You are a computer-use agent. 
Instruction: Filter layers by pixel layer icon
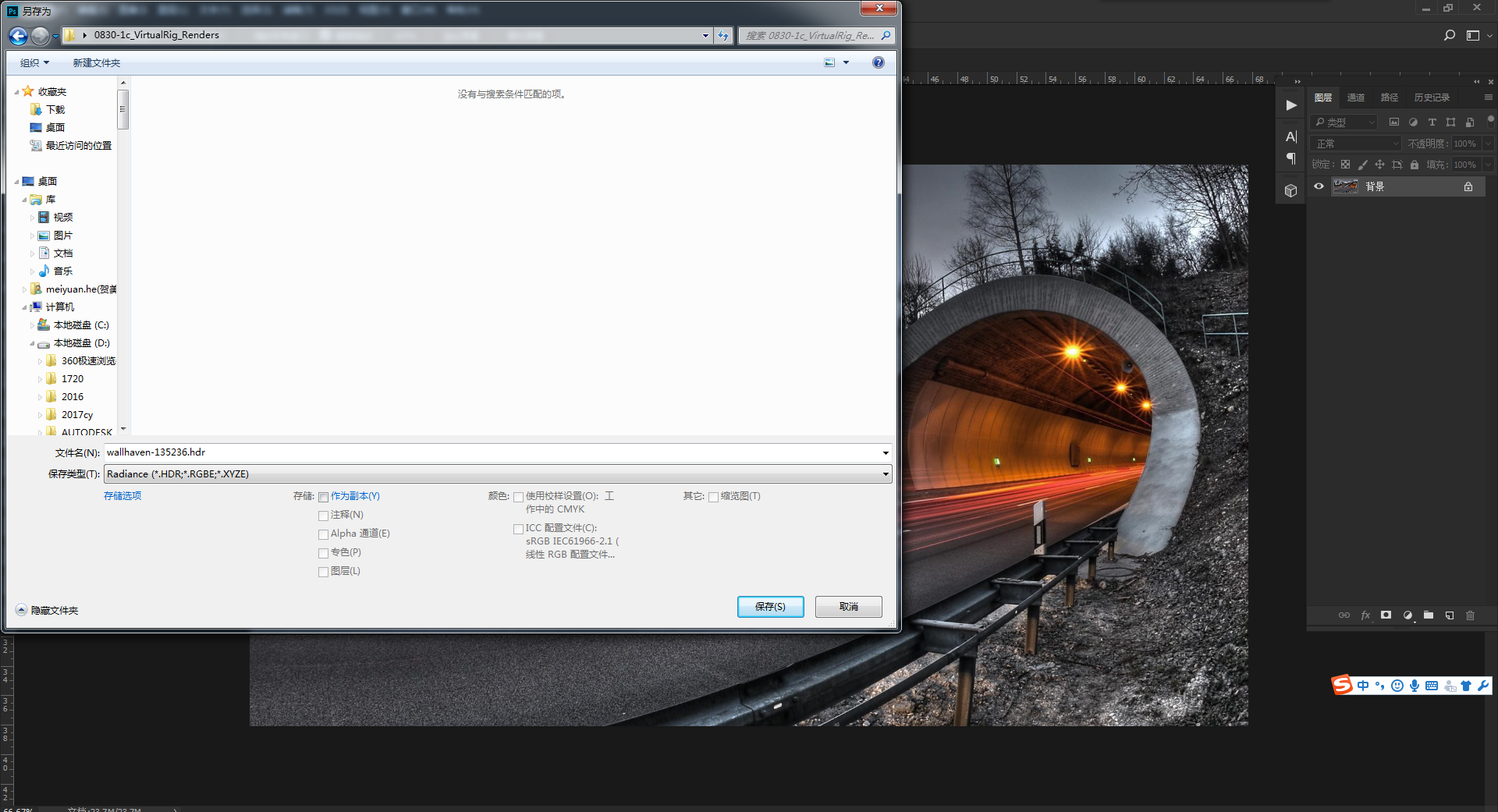(1394, 122)
